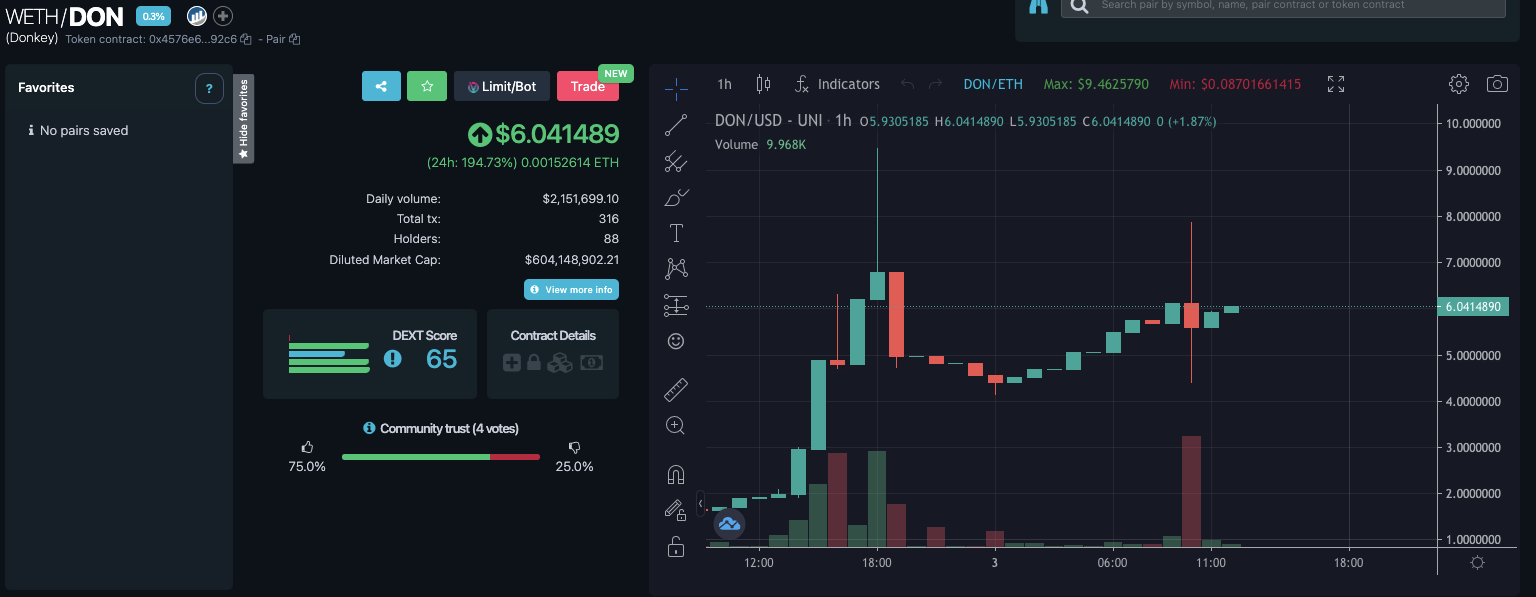Click the cubes icon in Contract Details
Screen dimensions: 1536x597
click(x=560, y=363)
